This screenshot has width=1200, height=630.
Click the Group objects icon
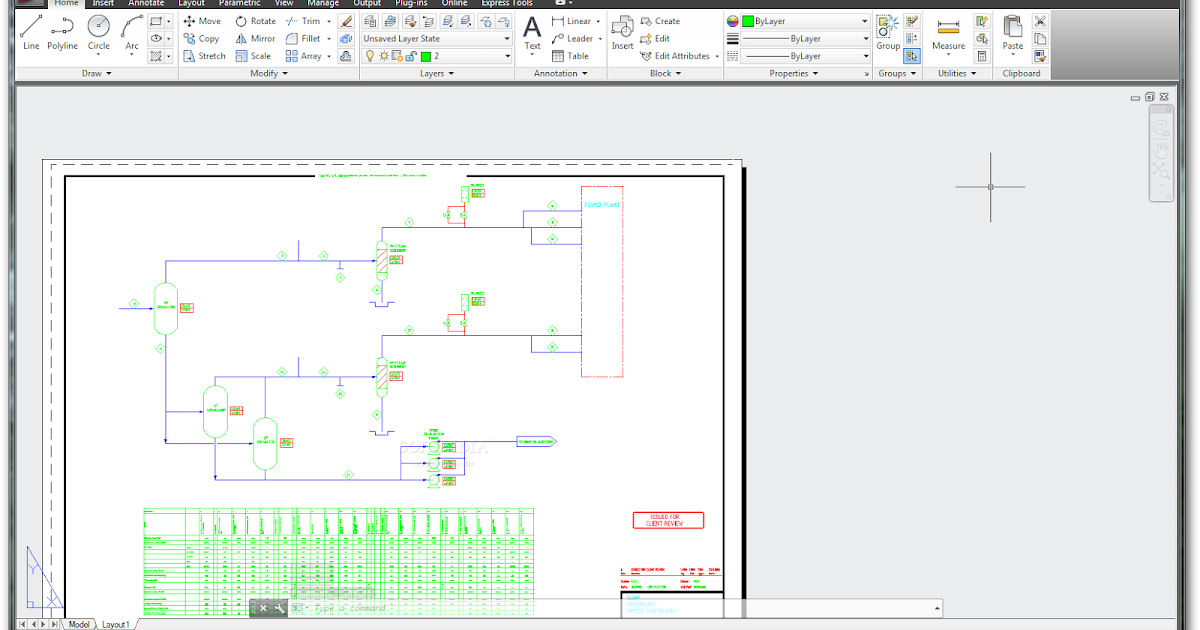(x=888, y=32)
